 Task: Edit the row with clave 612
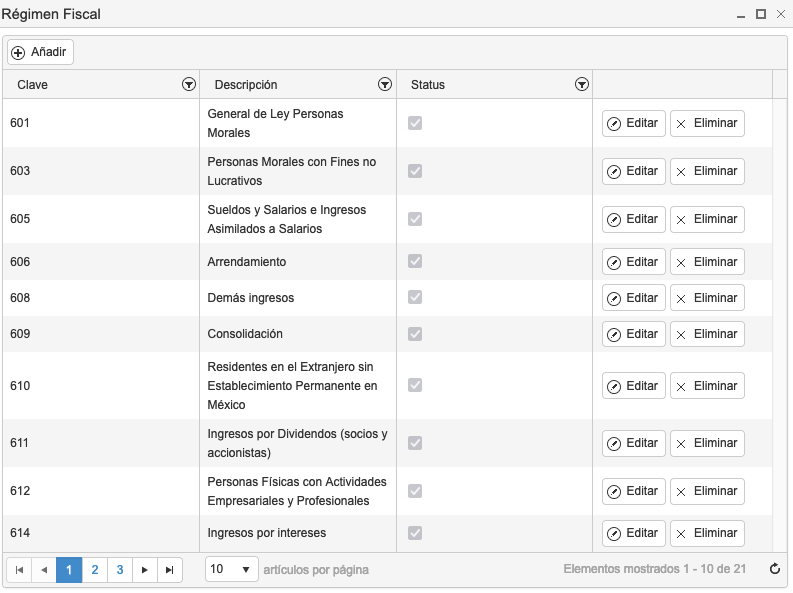(634, 491)
